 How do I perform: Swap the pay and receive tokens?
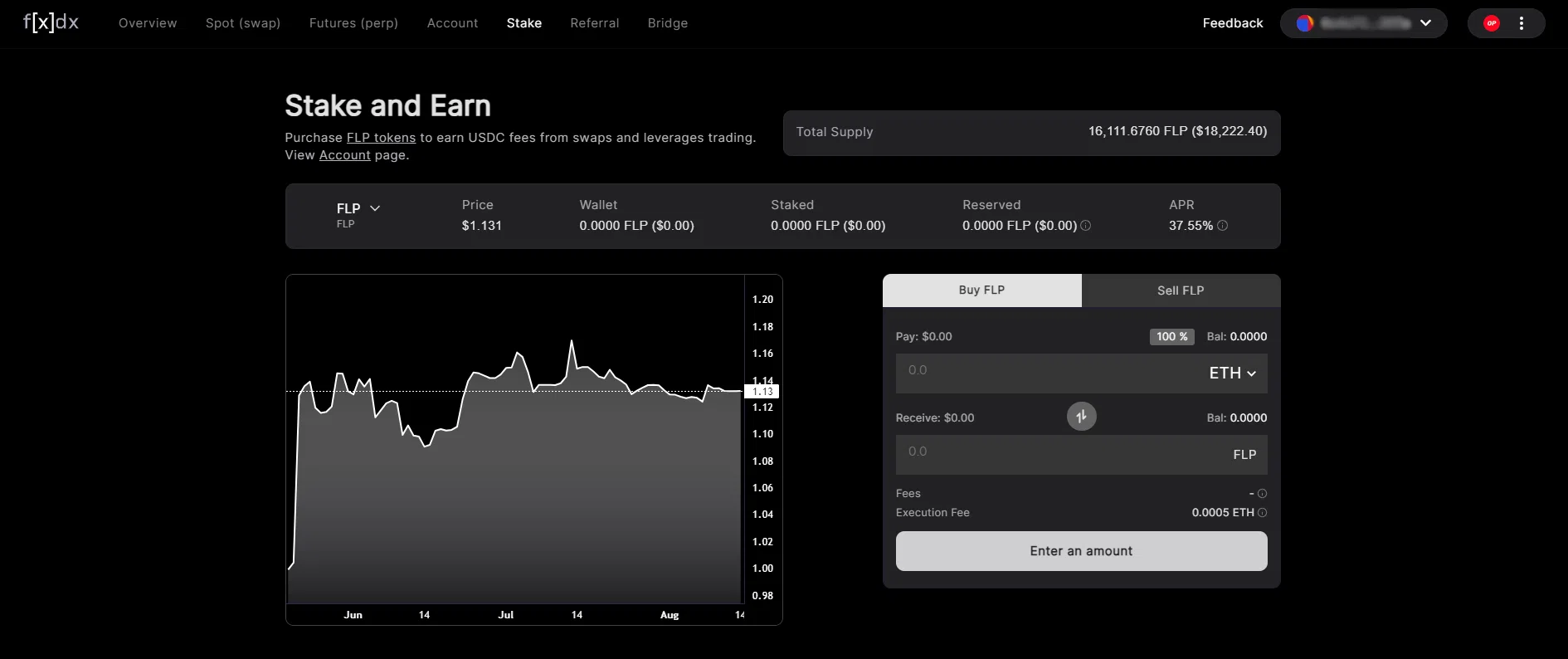tap(1081, 417)
